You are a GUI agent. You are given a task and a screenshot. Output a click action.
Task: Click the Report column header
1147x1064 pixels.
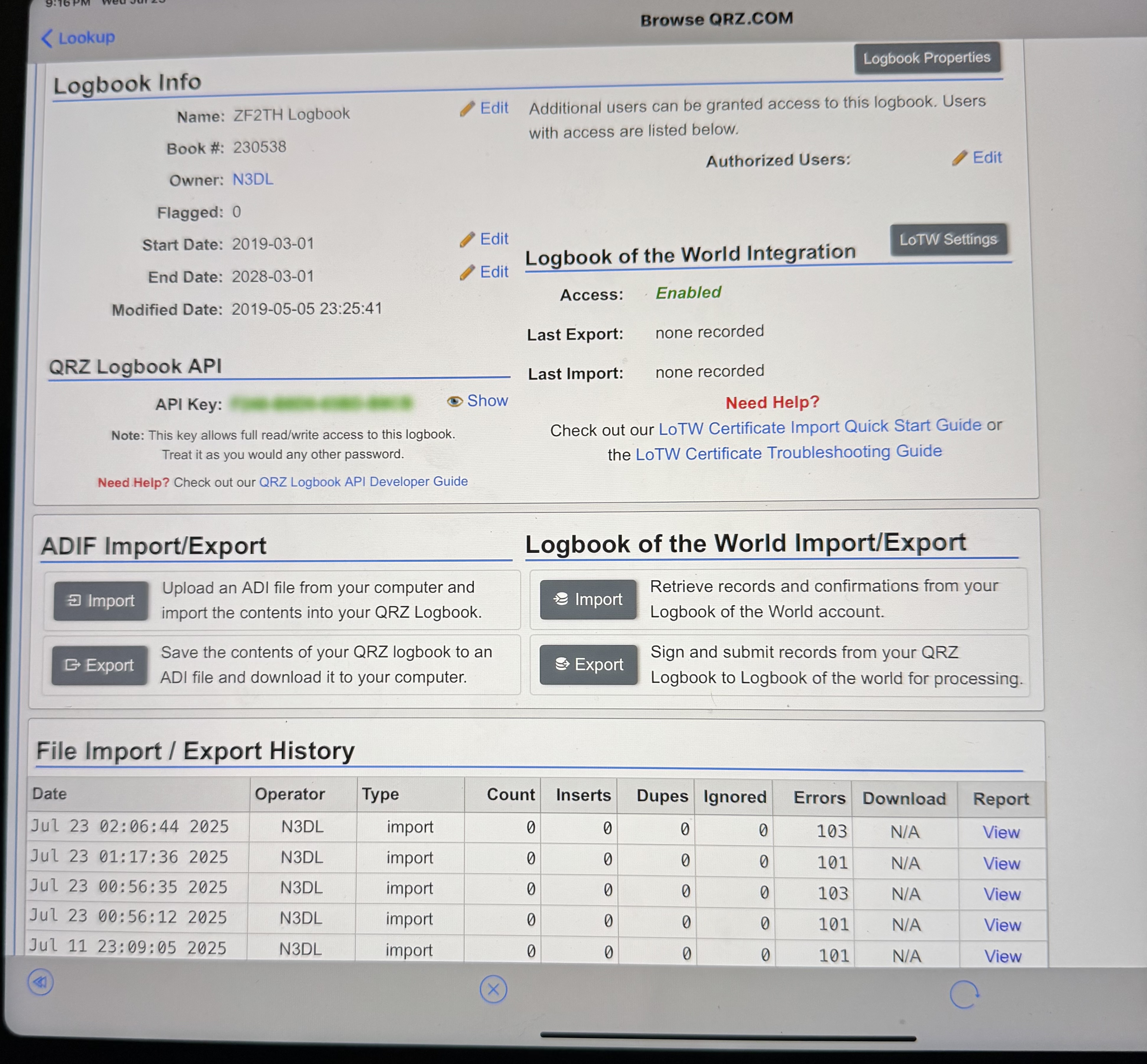click(x=1001, y=799)
